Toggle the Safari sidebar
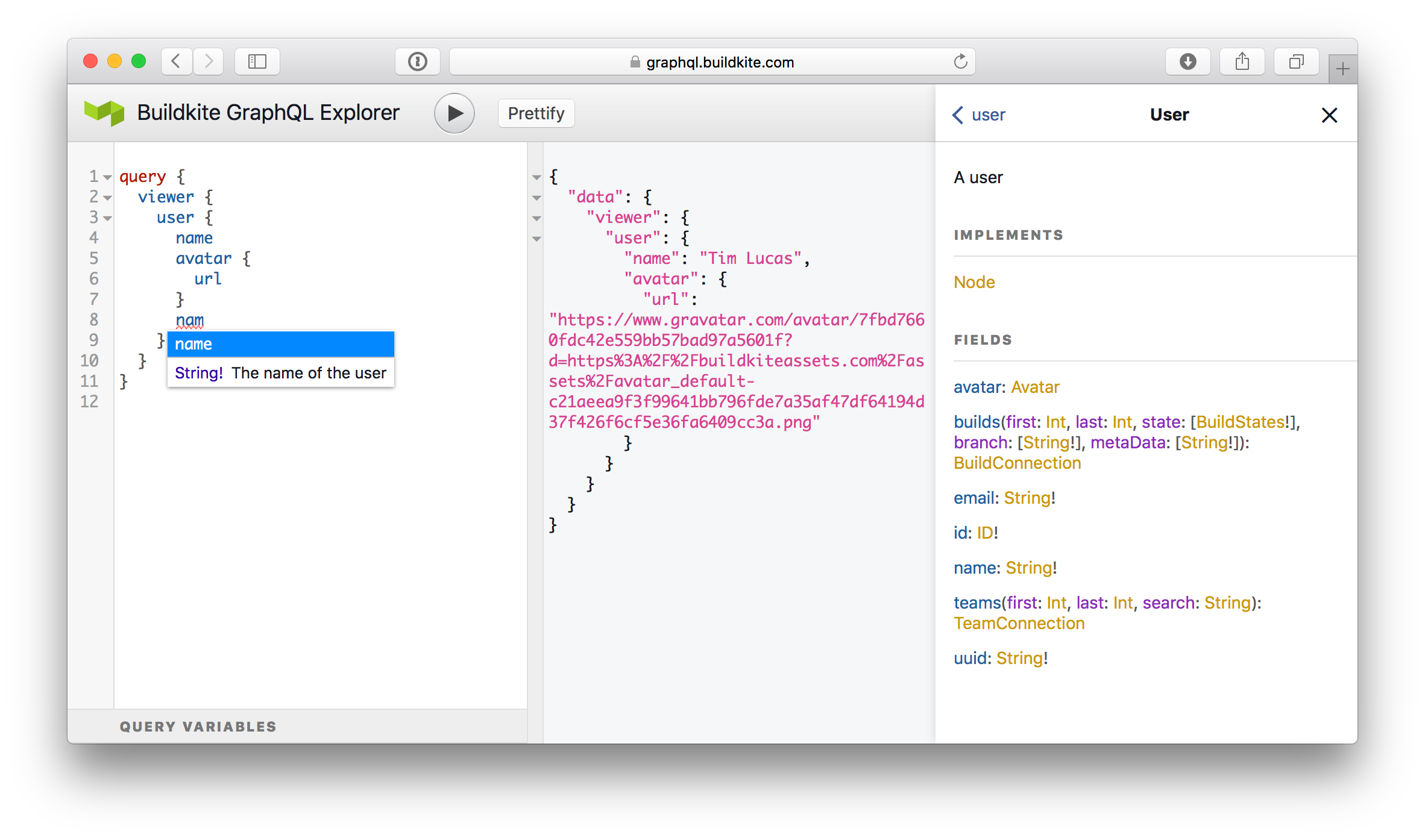This screenshot has width=1425, height=840. [257, 61]
